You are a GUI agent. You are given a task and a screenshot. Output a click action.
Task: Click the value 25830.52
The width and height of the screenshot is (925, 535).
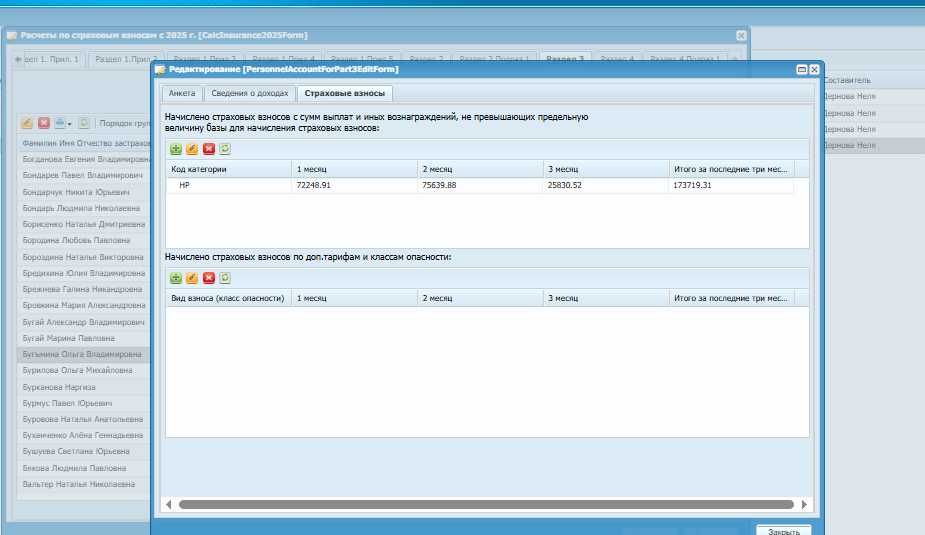coord(565,185)
